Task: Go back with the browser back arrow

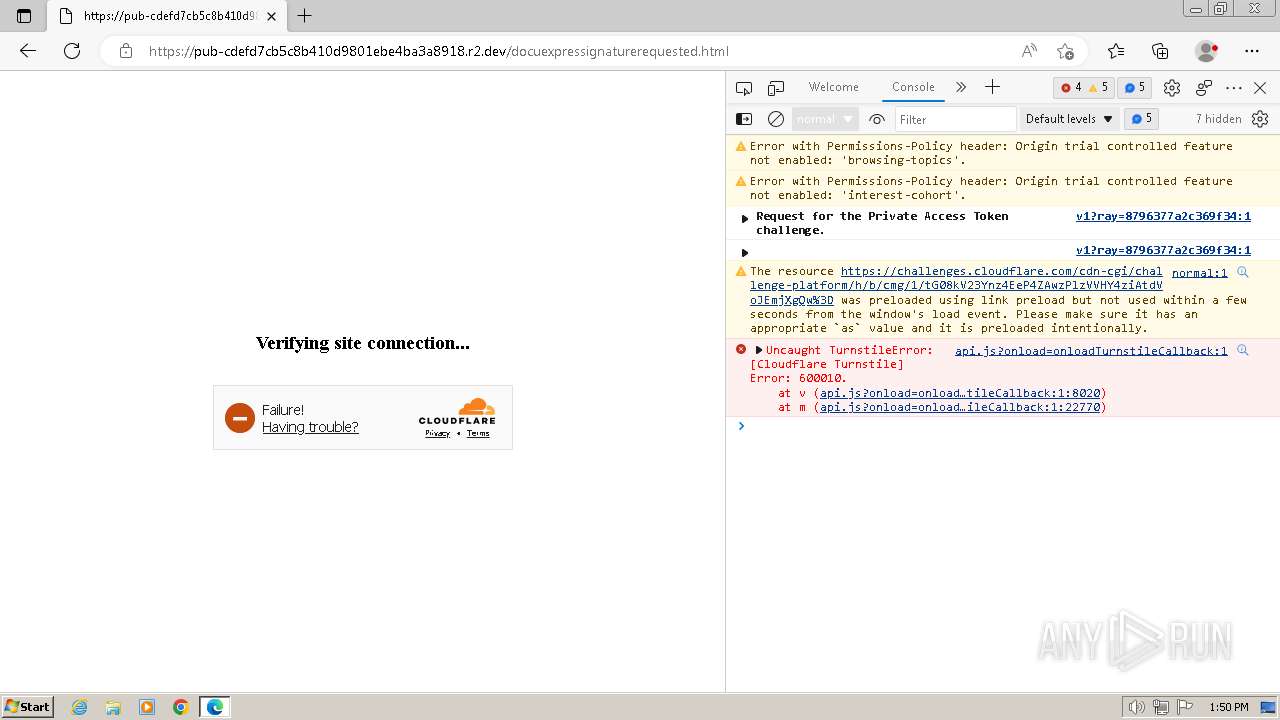Action: tap(28, 51)
